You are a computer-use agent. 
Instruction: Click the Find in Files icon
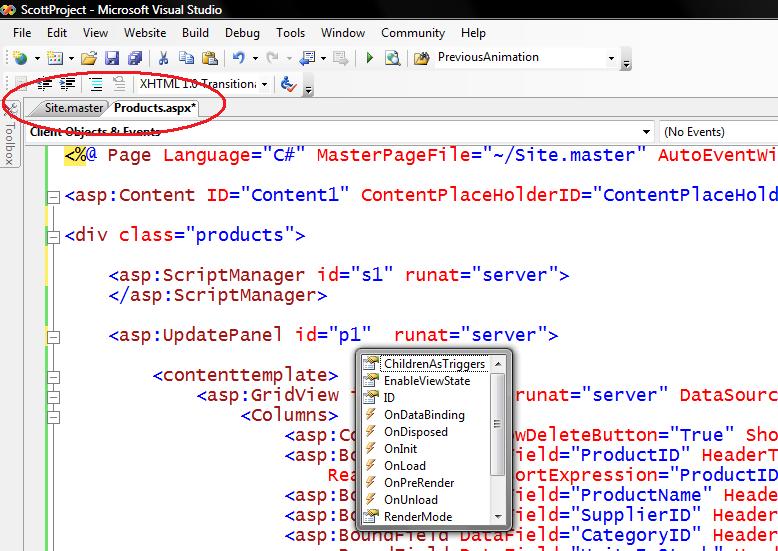click(x=421, y=59)
